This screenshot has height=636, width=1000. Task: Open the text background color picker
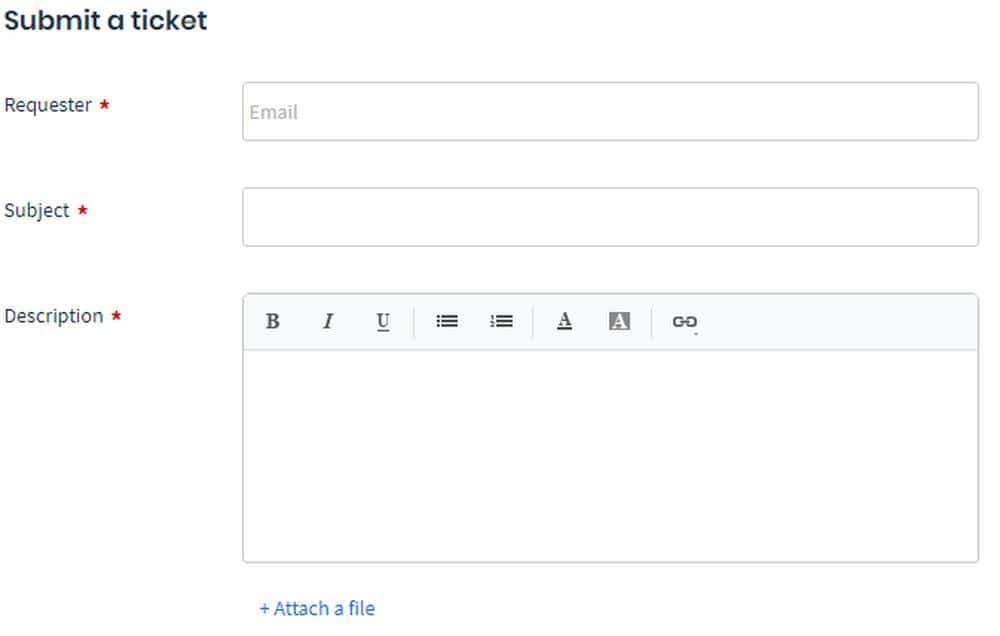620,321
